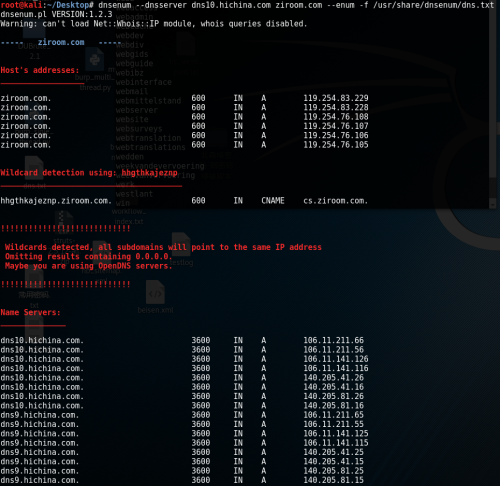500x486 pixels.
Task: Click name server IP 106.11.141.116
Action: tap(336, 368)
